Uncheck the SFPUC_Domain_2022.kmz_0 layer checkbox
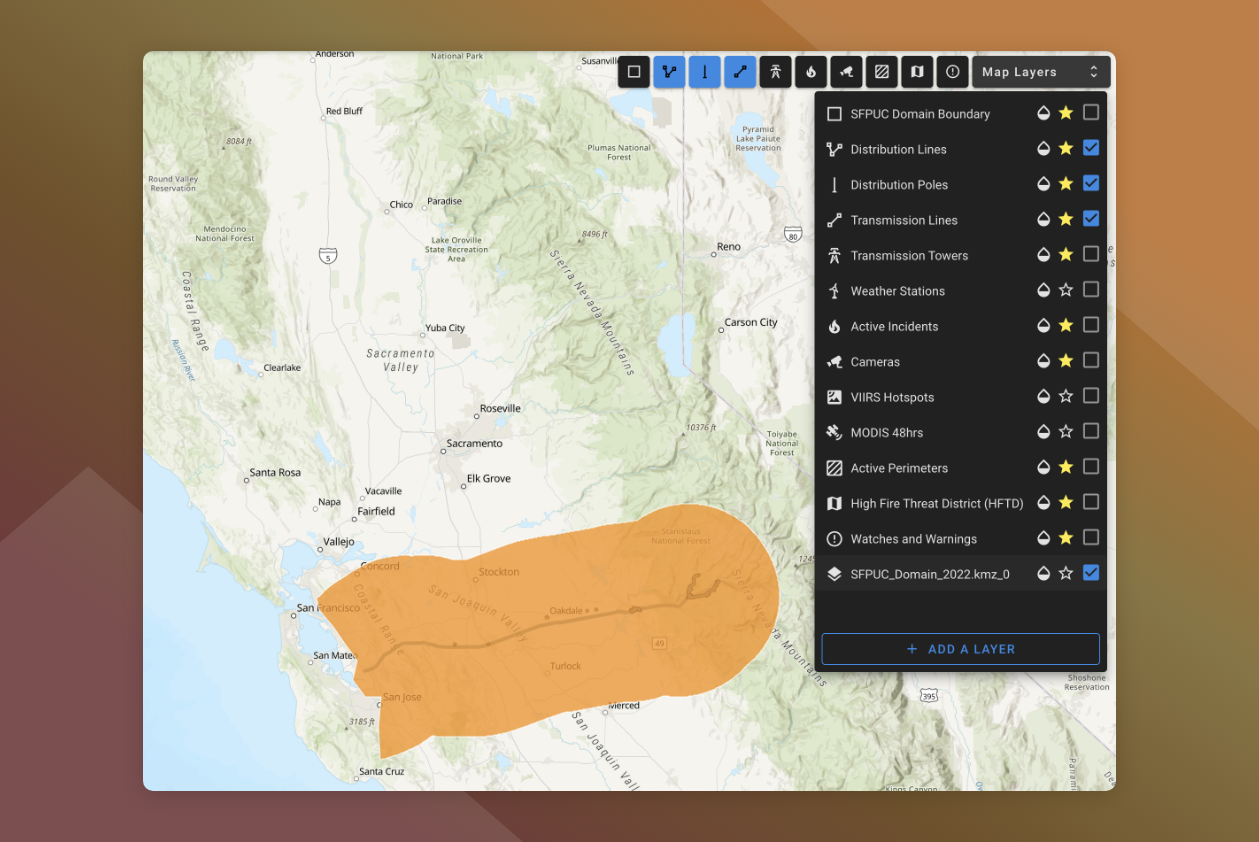The width and height of the screenshot is (1259, 842). [x=1091, y=573]
